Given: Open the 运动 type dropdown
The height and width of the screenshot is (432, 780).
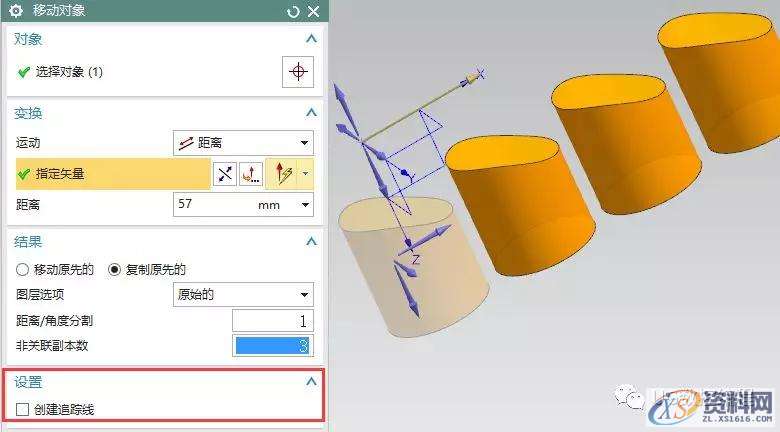Looking at the screenshot, I should click(243, 143).
